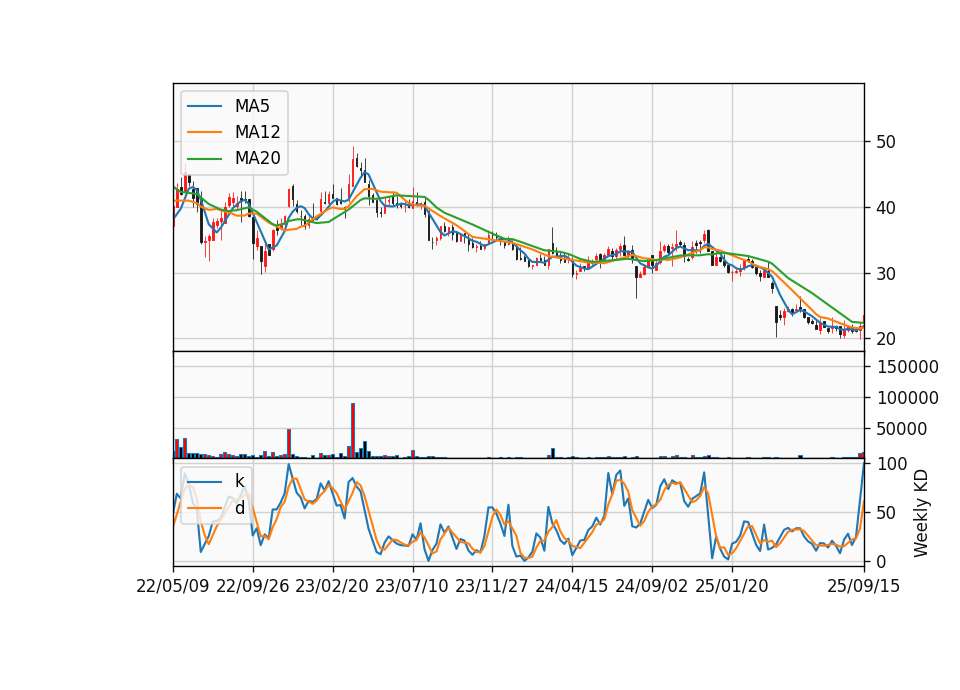This screenshot has width=960, height=690.
Task: Click the 24/09/02 date axis label
Action: [x=651, y=586]
